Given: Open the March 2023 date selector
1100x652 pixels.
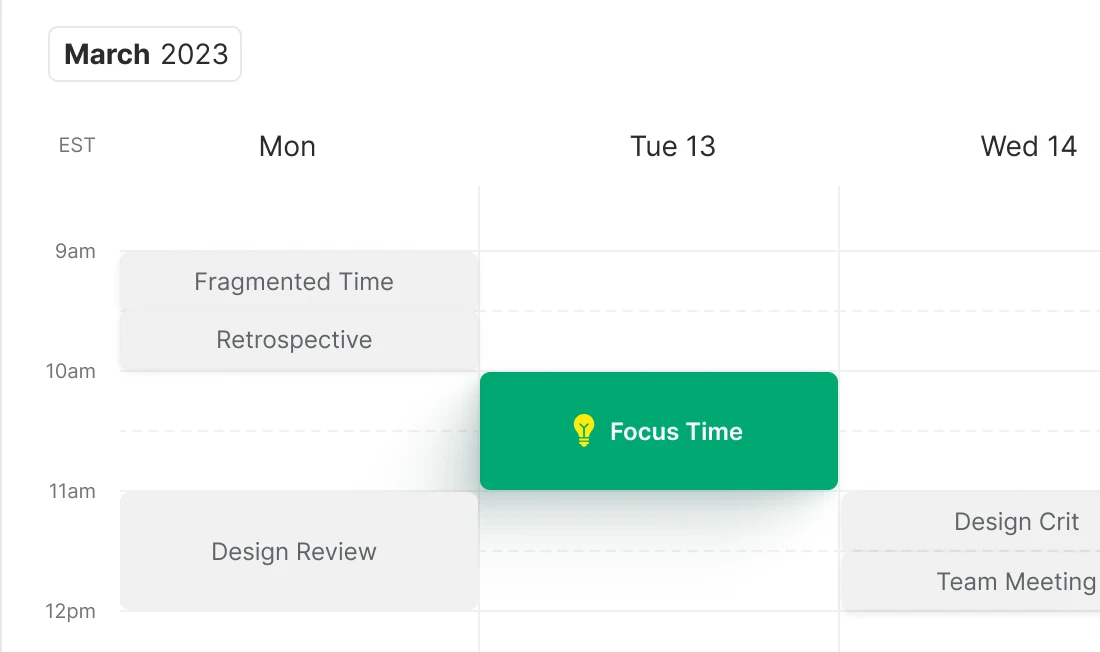Looking at the screenshot, I should [x=144, y=54].
